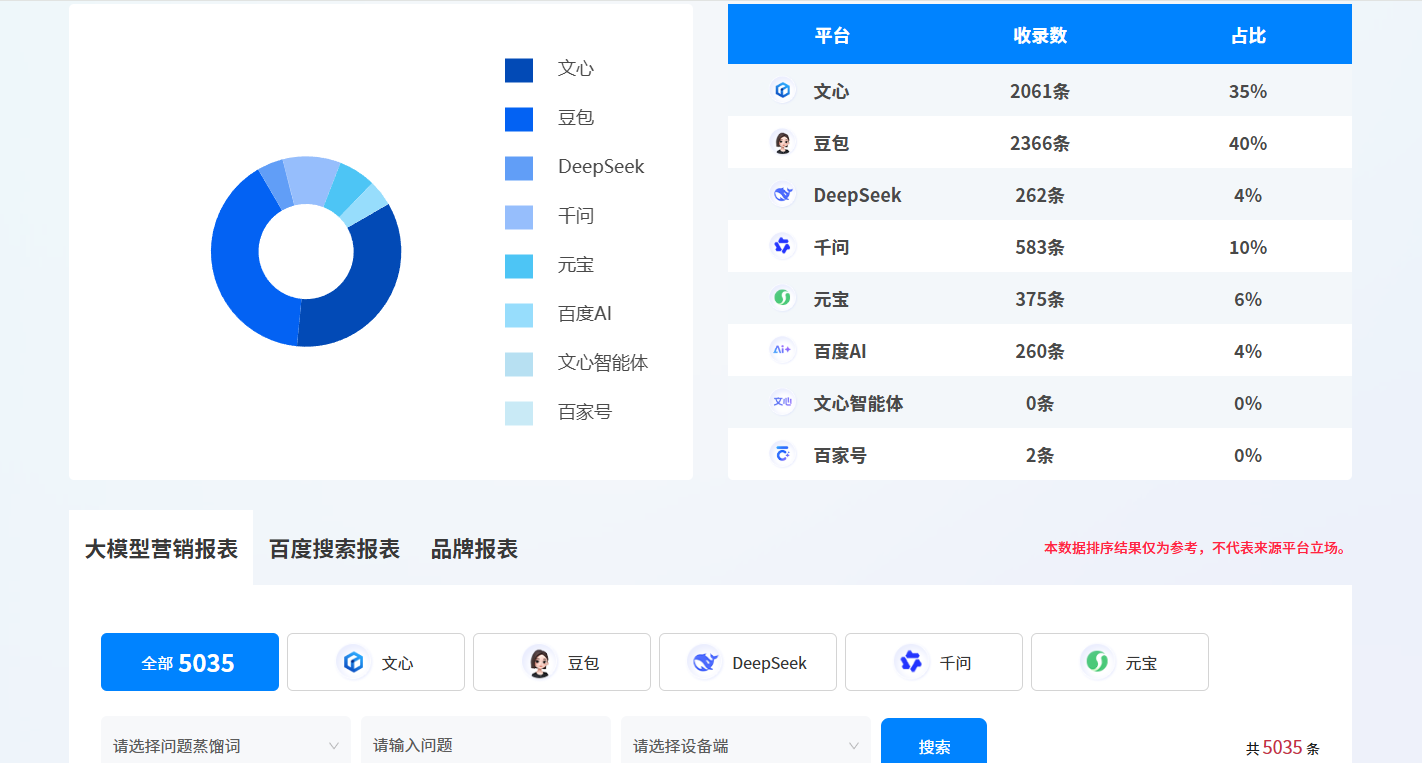Click the 请输入问题 input field
Viewport: 1422px width, 763px height.
pyautogui.click(x=485, y=745)
